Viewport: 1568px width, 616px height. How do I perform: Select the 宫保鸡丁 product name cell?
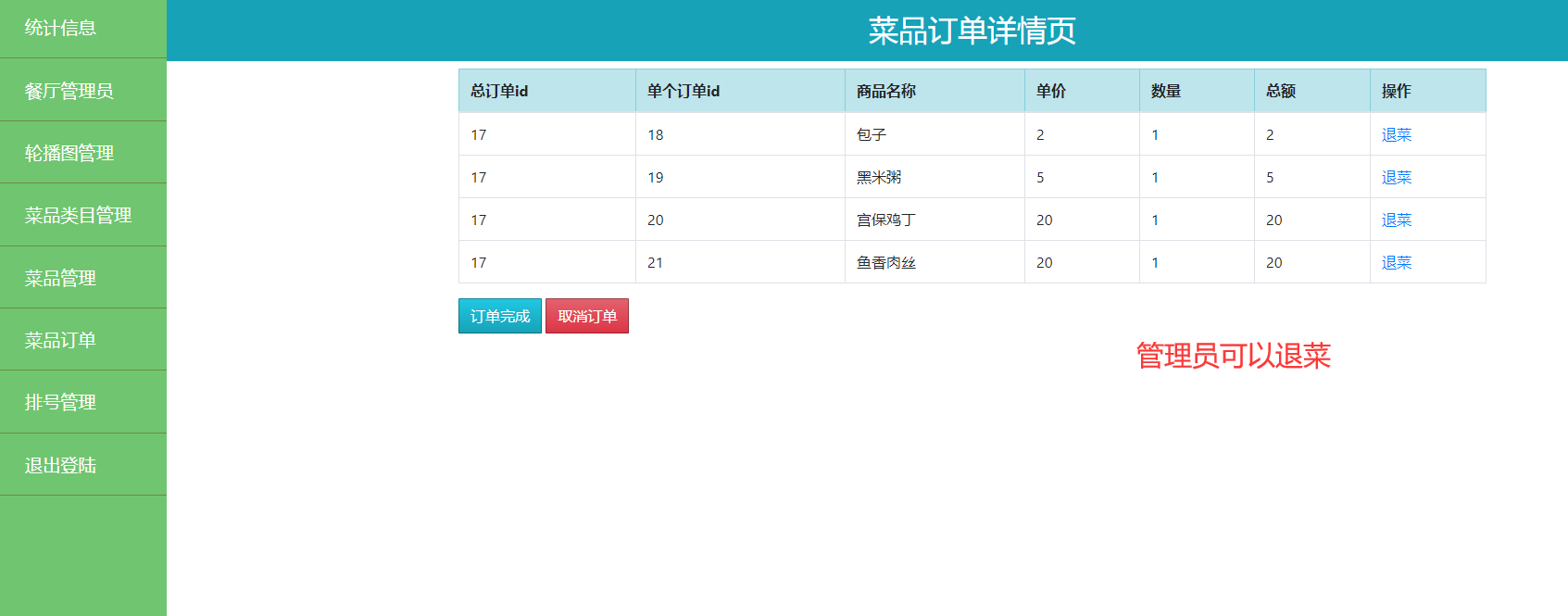[935, 220]
